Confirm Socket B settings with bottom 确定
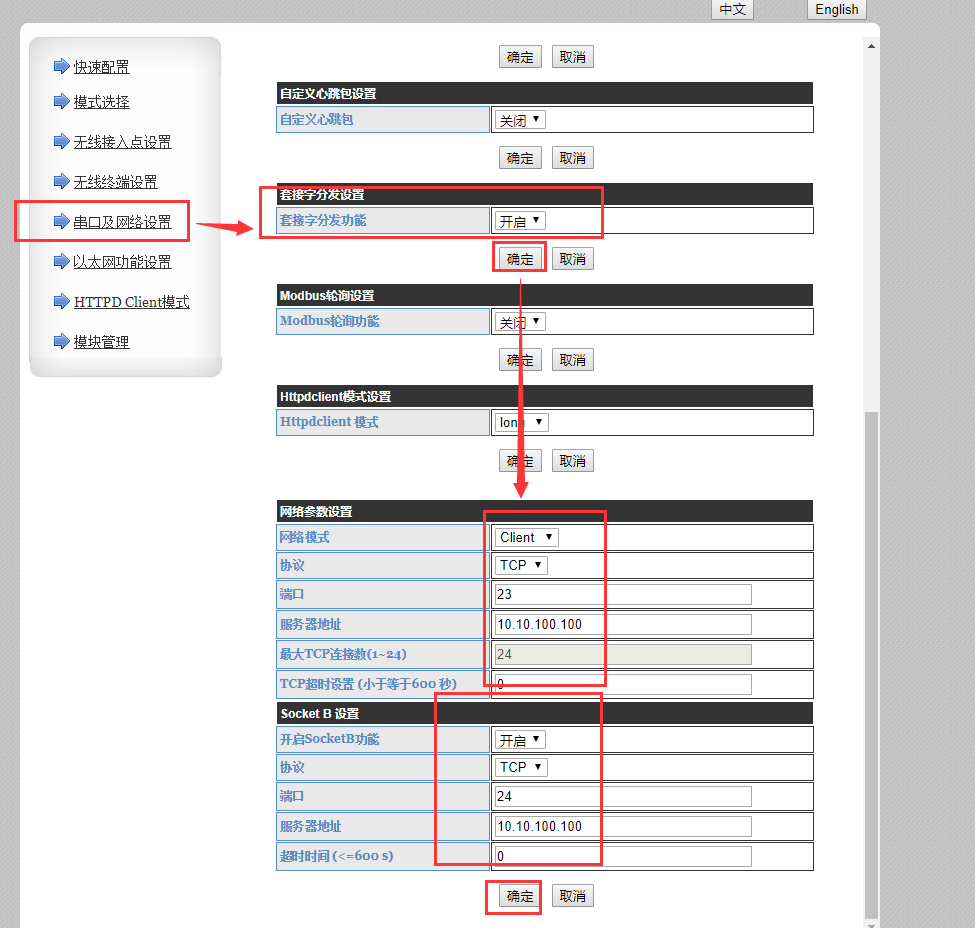 click(520, 896)
